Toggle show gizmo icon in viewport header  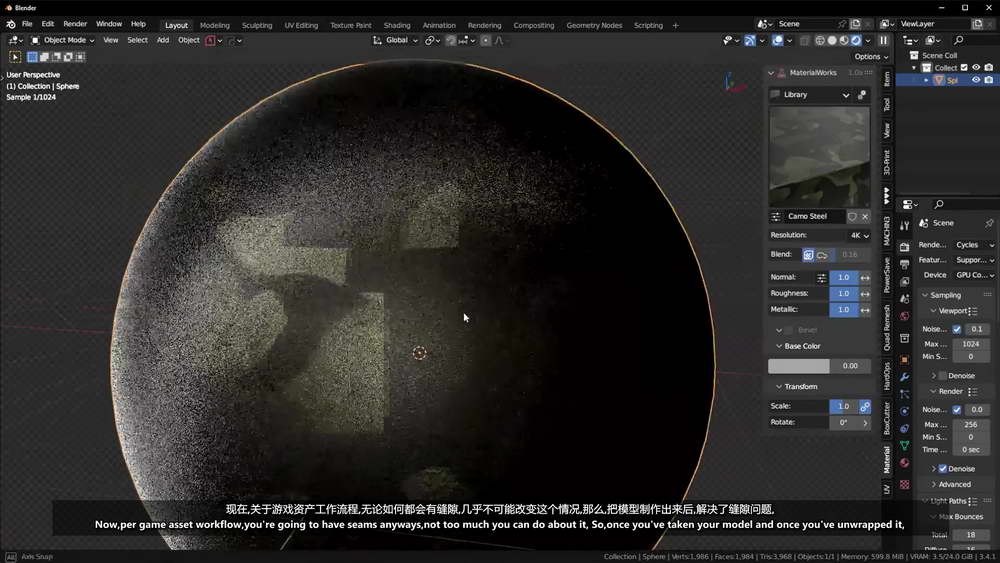pos(750,40)
